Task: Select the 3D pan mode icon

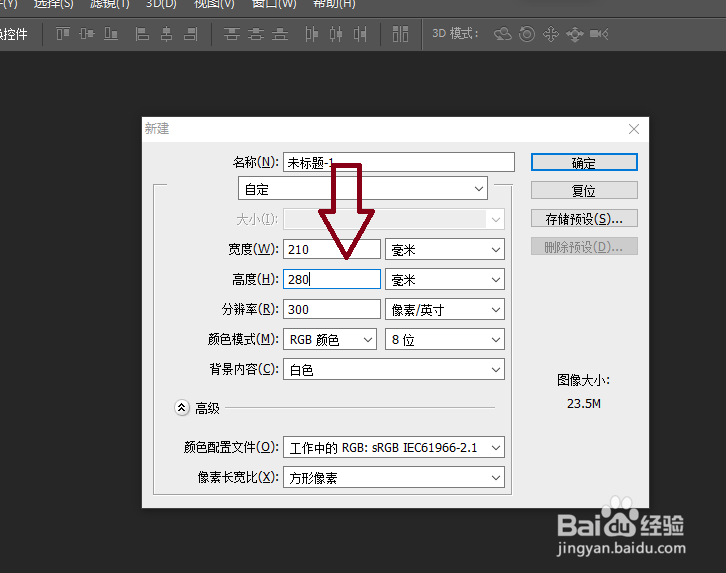Action: pos(551,34)
